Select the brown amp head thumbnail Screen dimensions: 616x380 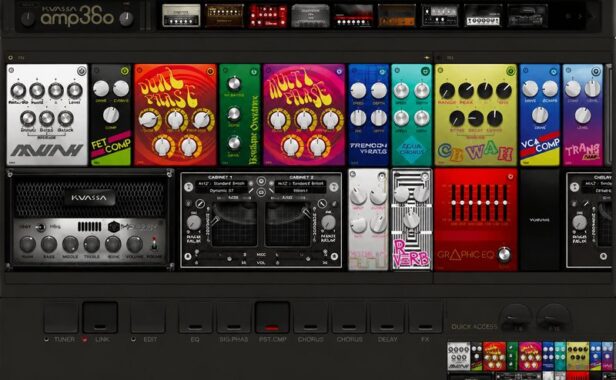pos(224,16)
